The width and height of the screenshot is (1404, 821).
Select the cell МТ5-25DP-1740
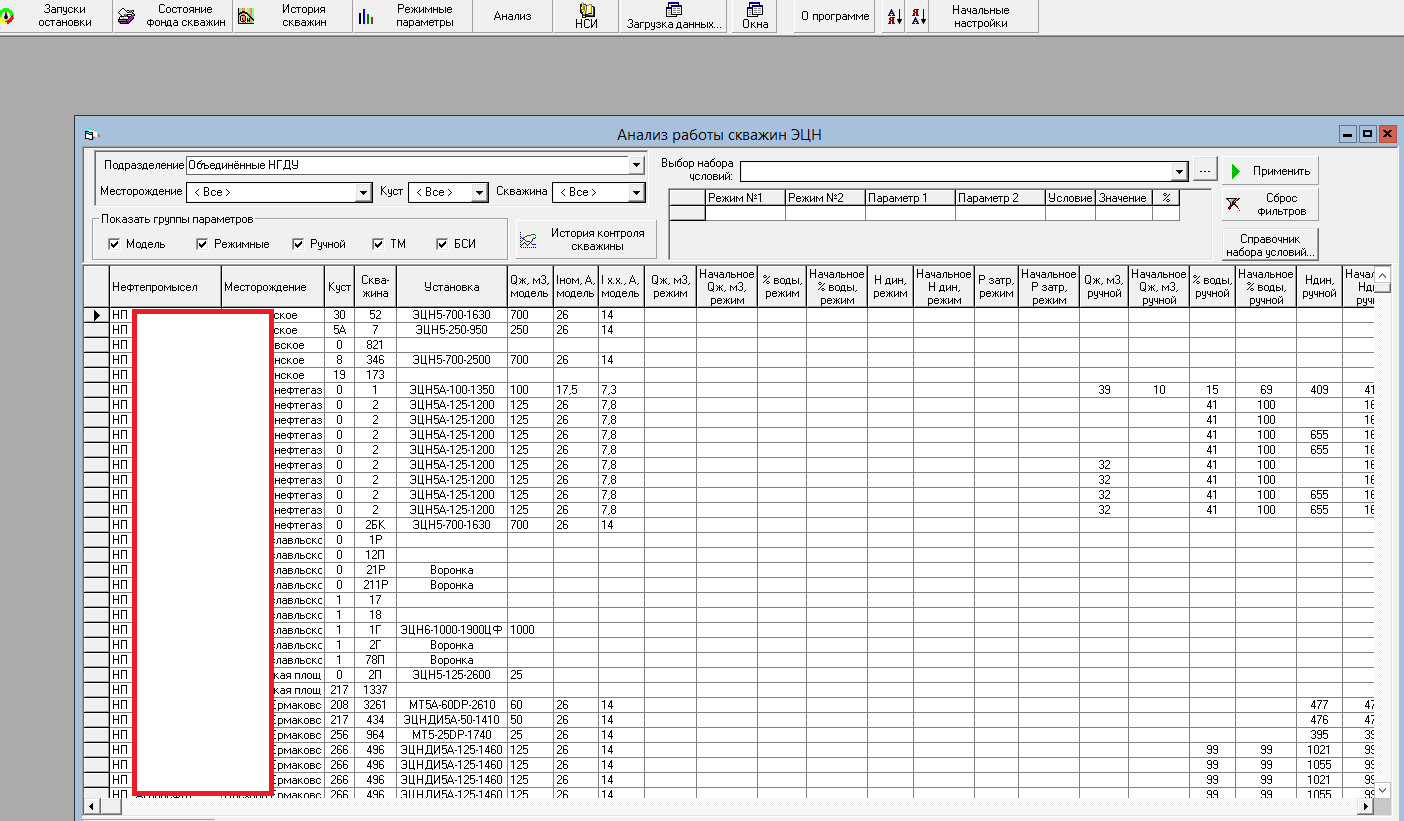[451, 735]
